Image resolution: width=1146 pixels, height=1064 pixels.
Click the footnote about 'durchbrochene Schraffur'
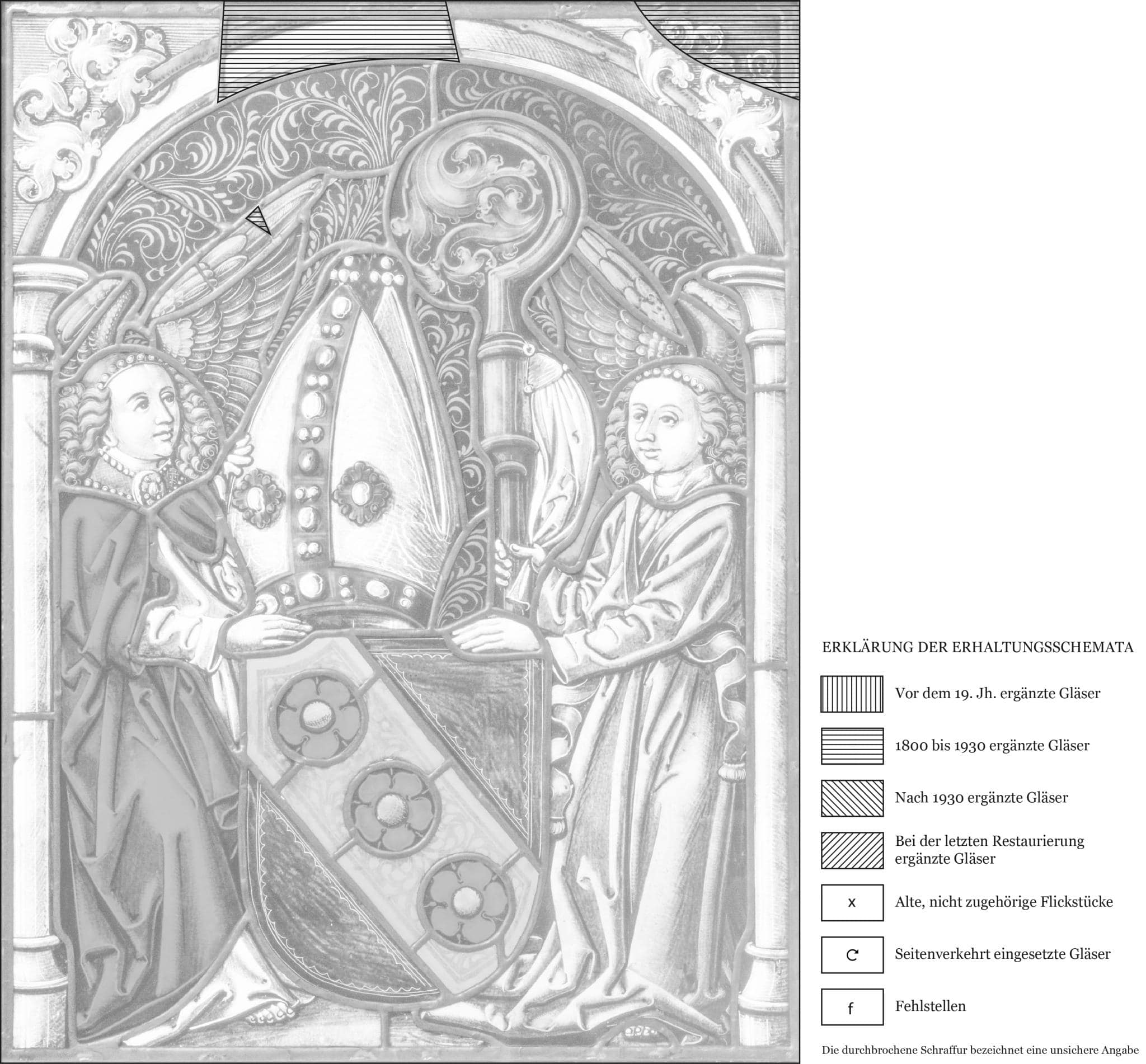coord(980,1051)
